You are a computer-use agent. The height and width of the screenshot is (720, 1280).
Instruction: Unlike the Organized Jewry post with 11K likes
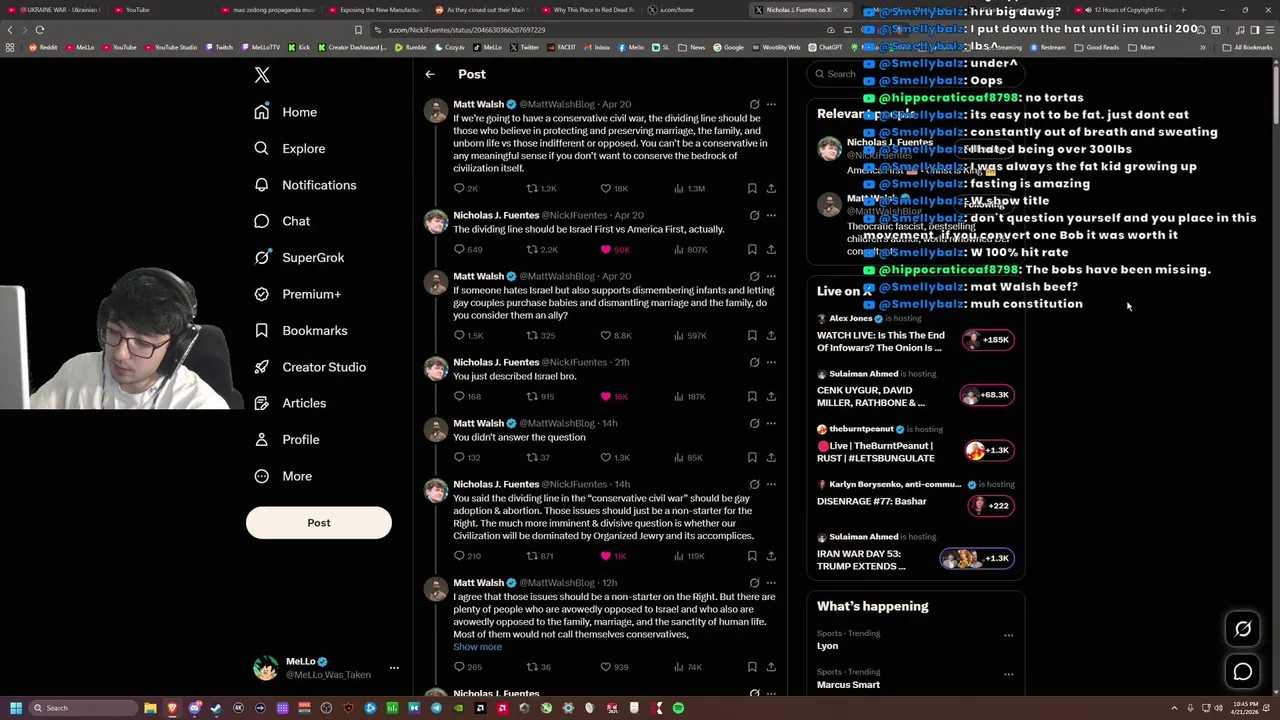coord(613,555)
